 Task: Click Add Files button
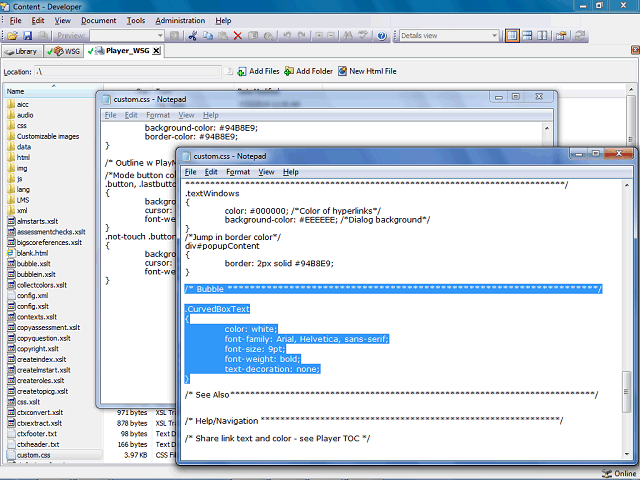pos(259,71)
